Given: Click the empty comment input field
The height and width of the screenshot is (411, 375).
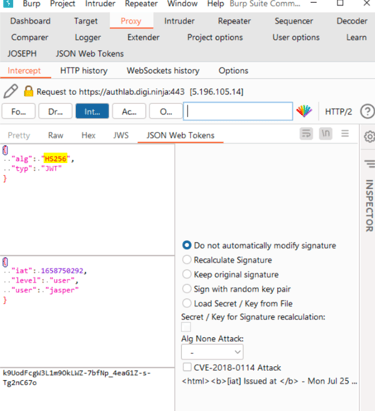Looking at the screenshot, I should pyautogui.click(x=238, y=111).
